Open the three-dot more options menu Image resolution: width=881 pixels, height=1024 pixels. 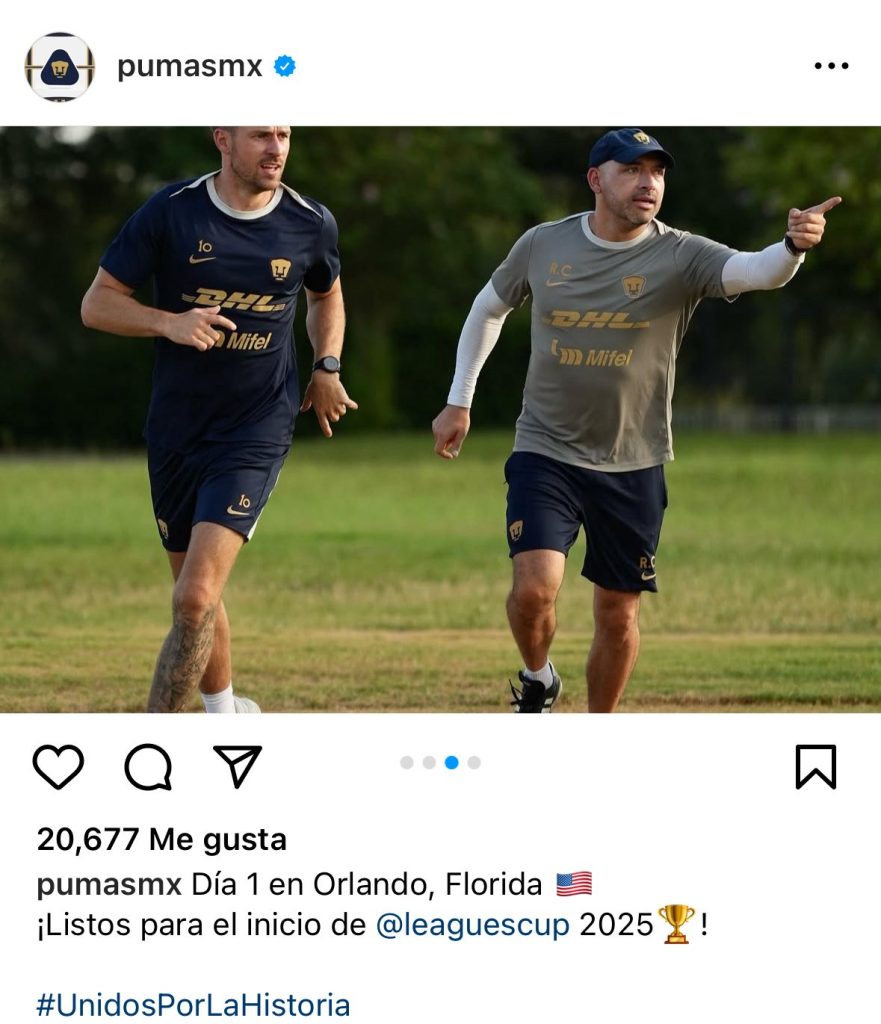[831, 66]
